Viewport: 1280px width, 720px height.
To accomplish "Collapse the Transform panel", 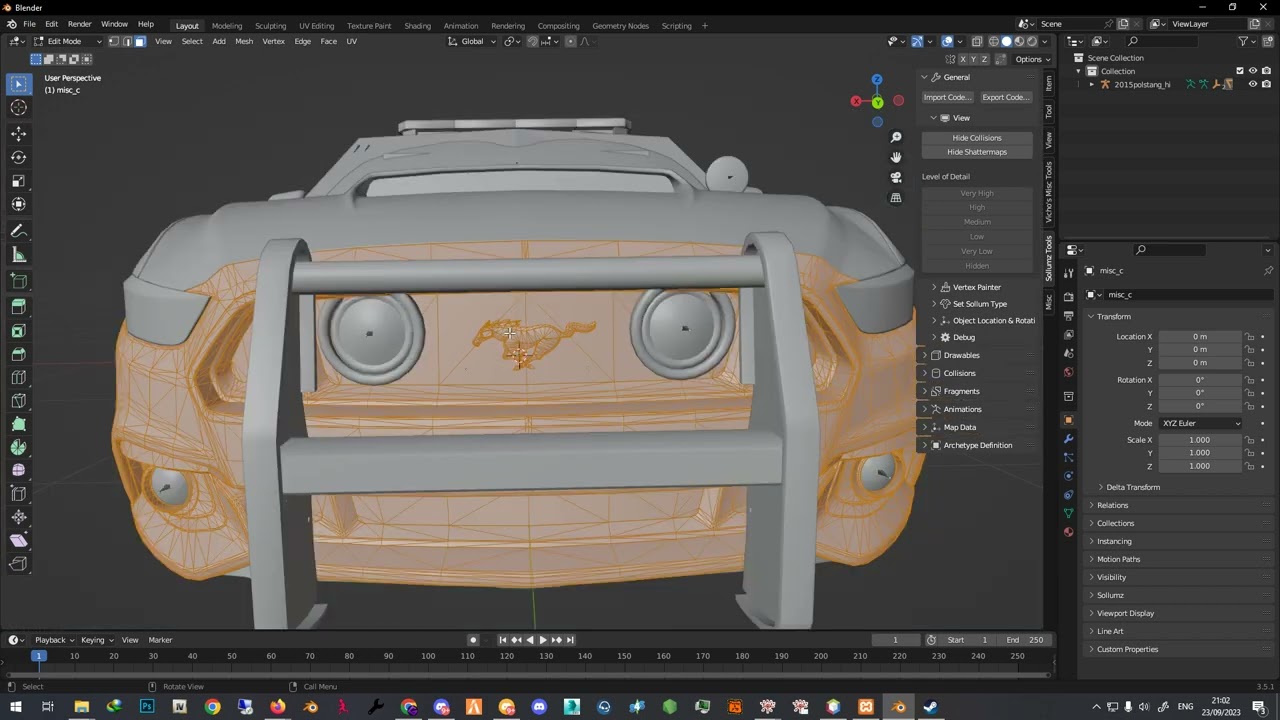I will (x=1112, y=316).
